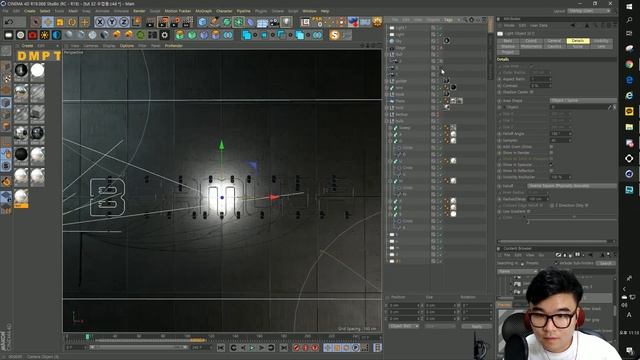Viewport: 640px width, 360px height.
Task: Go to end of animation
Action: tap(284, 348)
